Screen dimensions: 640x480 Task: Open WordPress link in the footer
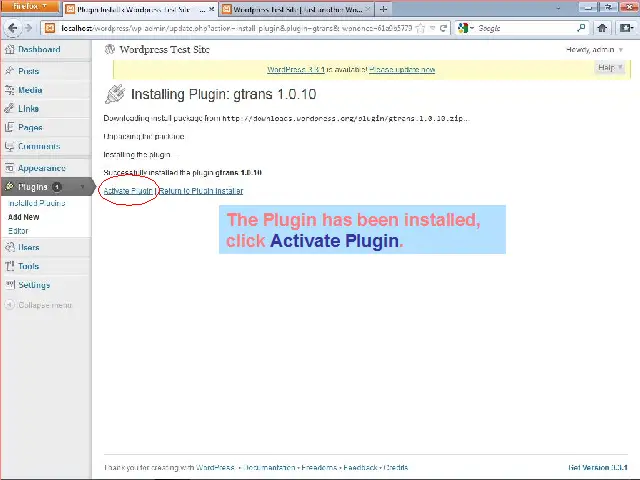(x=215, y=467)
